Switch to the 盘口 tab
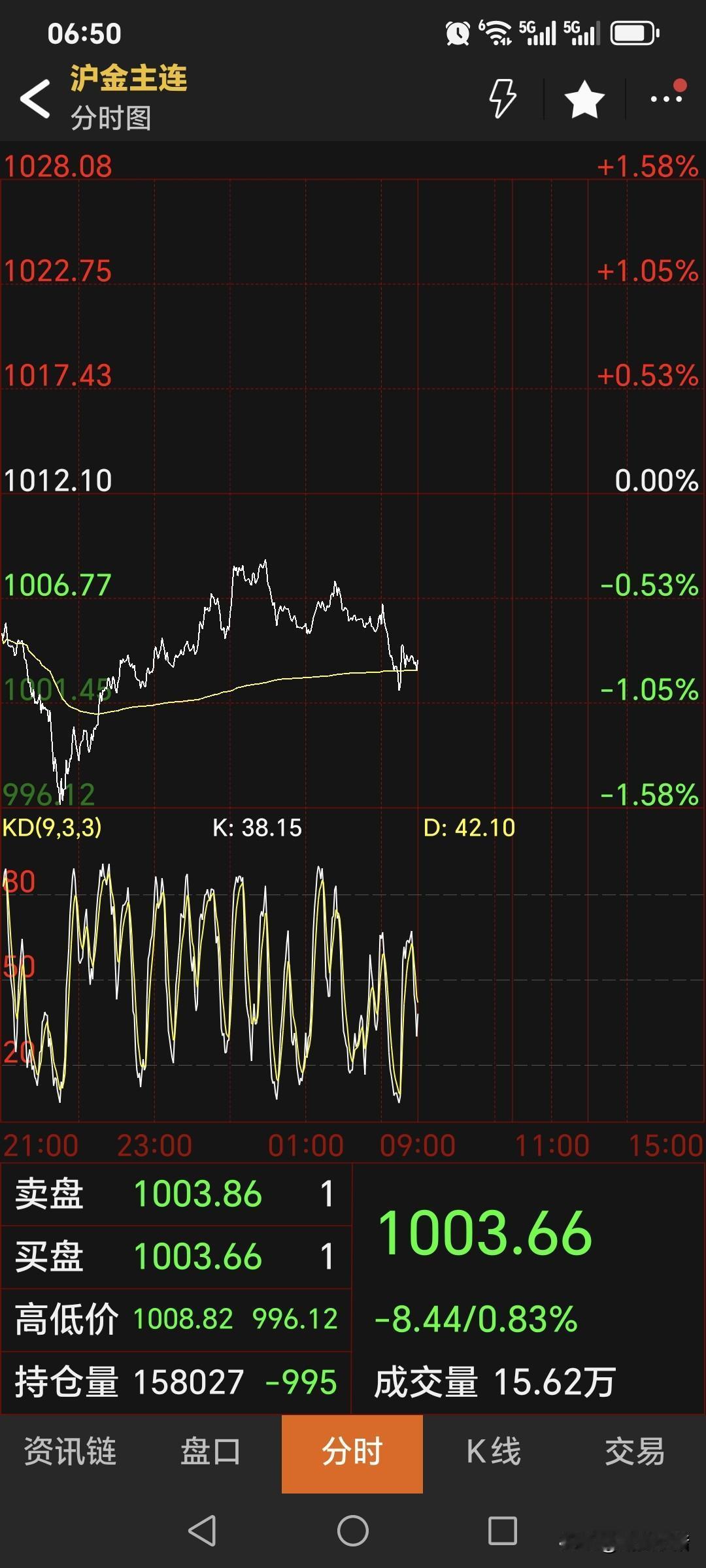The image size is (706, 1568). 210,1452
